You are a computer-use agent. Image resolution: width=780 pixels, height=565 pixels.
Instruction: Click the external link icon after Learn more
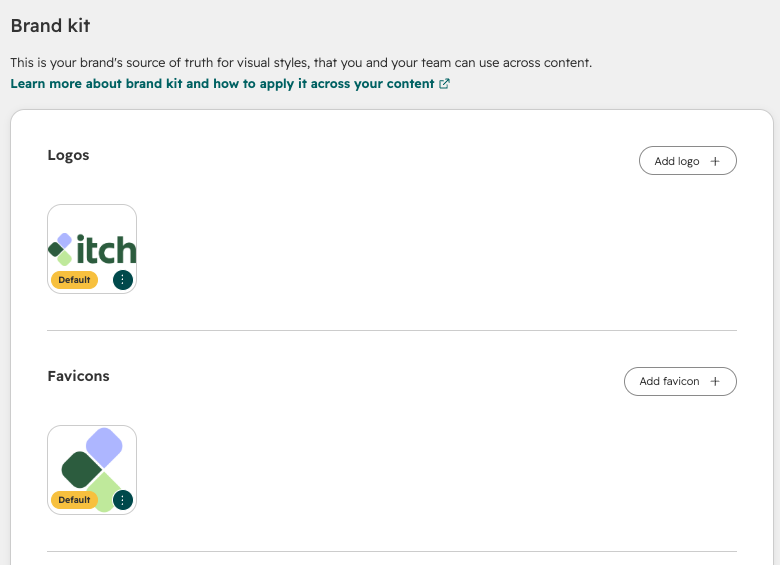pyautogui.click(x=444, y=84)
